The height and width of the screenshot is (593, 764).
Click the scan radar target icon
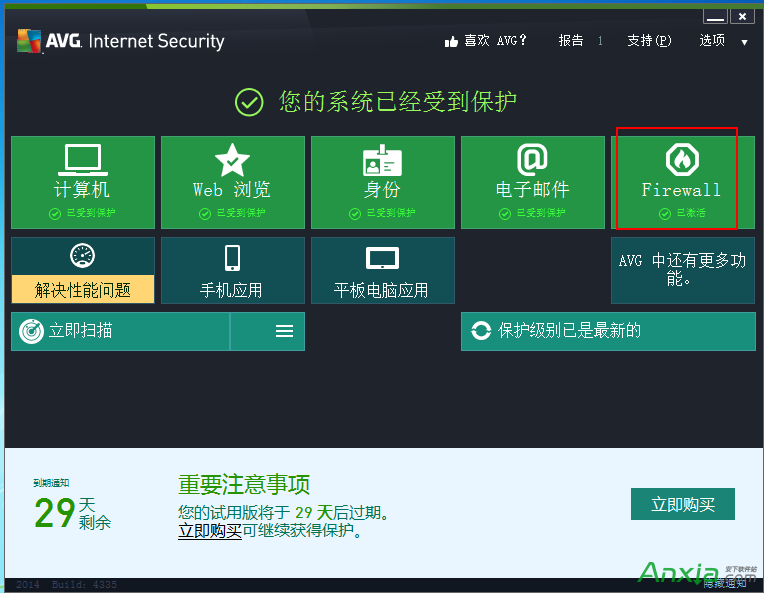[x=31, y=331]
